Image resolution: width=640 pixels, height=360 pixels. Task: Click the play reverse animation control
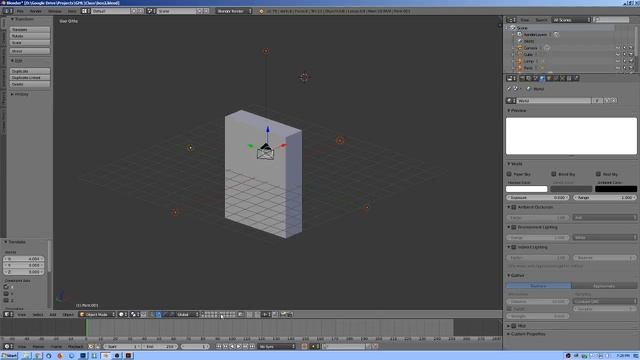click(x=232, y=347)
